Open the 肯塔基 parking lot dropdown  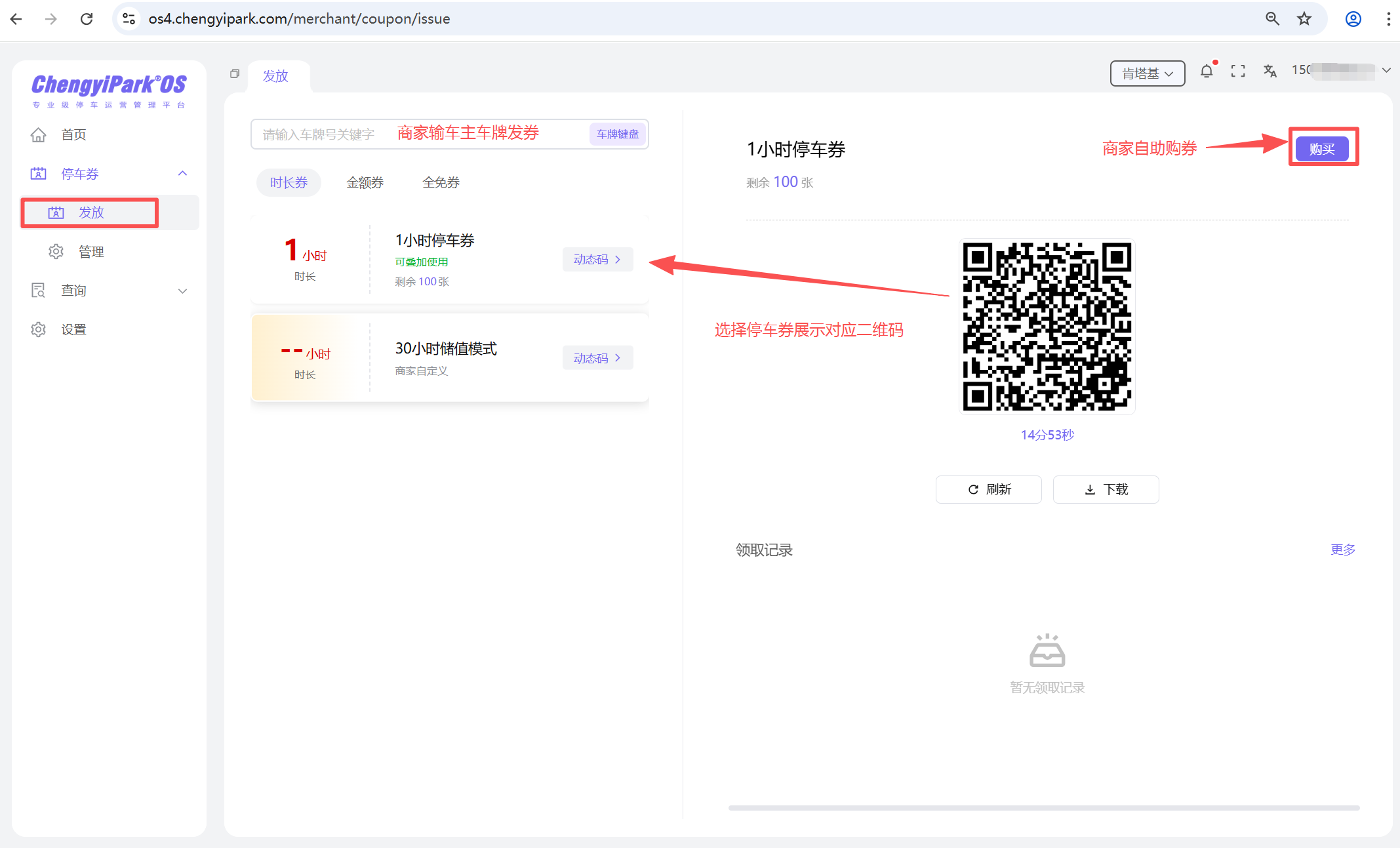click(1147, 73)
